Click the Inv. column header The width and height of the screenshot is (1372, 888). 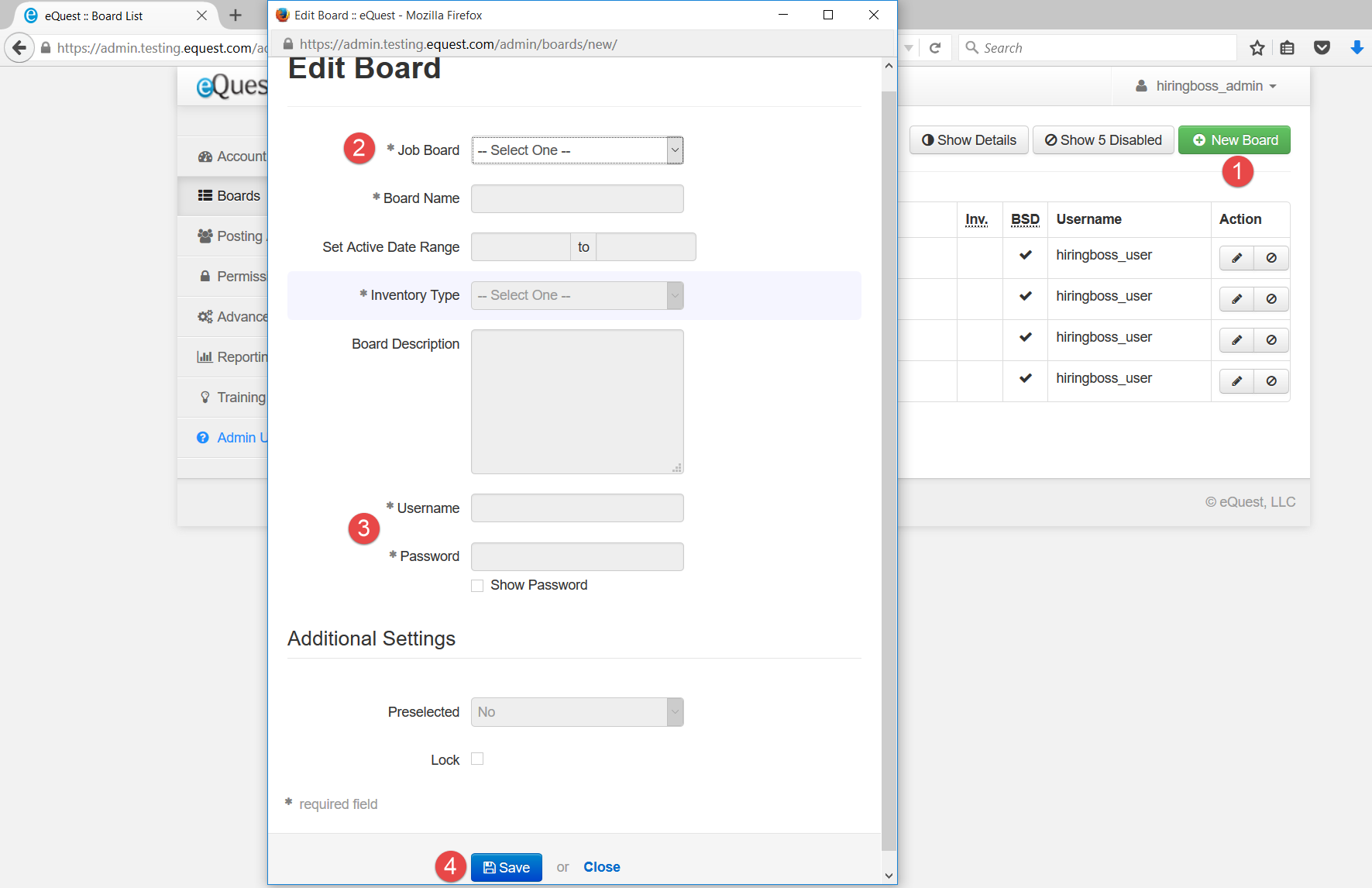click(x=976, y=219)
